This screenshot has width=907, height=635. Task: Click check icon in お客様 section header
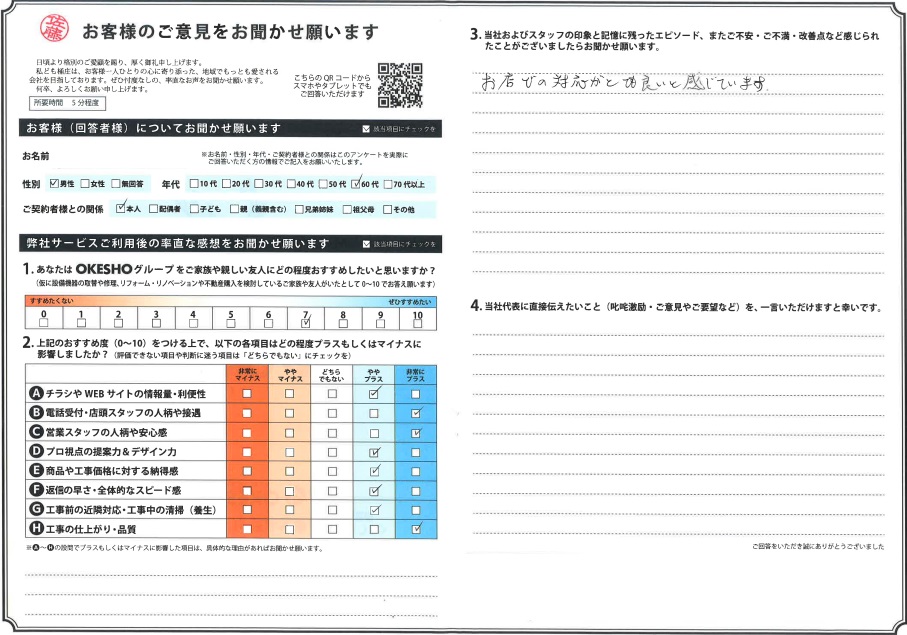click(366, 130)
